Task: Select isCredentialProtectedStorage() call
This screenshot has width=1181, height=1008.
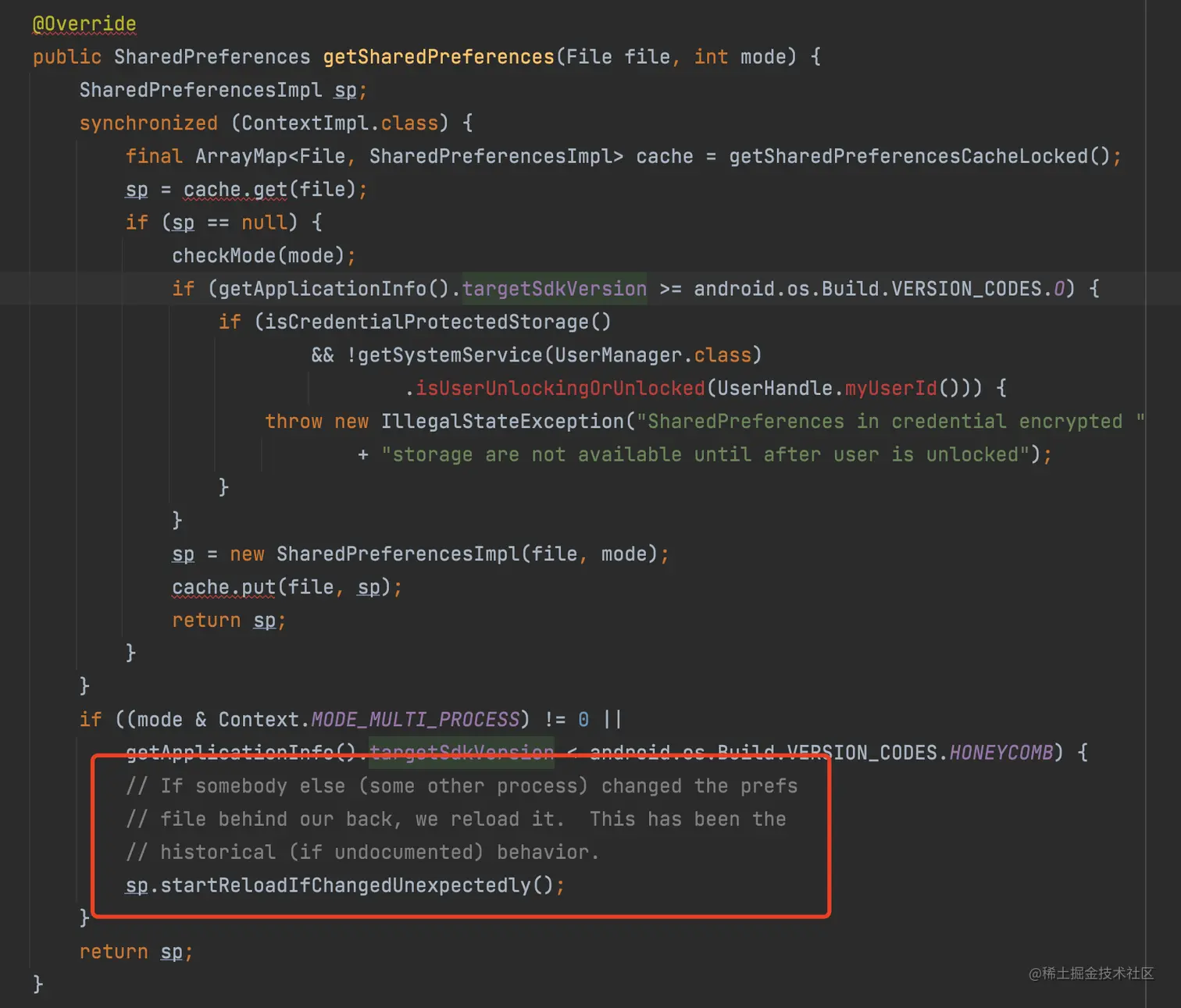Action: pyautogui.click(x=438, y=322)
